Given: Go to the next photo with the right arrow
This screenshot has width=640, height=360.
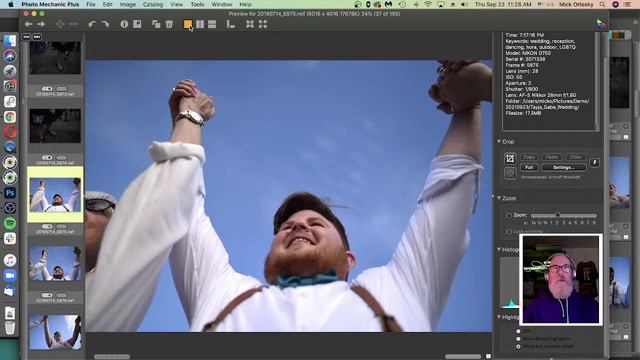Looking at the screenshot, I should click(x=41, y=24).
